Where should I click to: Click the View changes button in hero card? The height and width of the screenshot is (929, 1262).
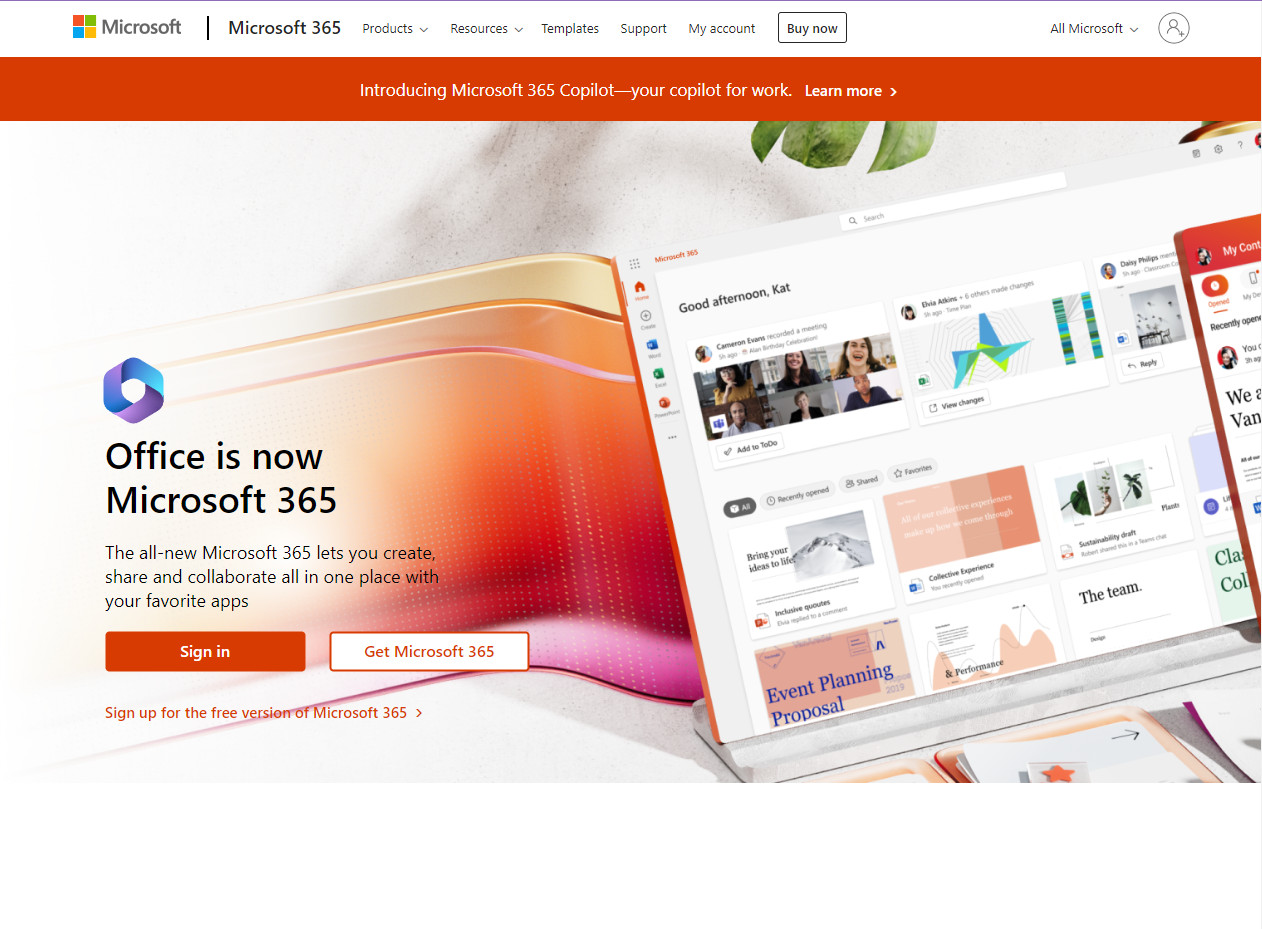coord(955,403)
